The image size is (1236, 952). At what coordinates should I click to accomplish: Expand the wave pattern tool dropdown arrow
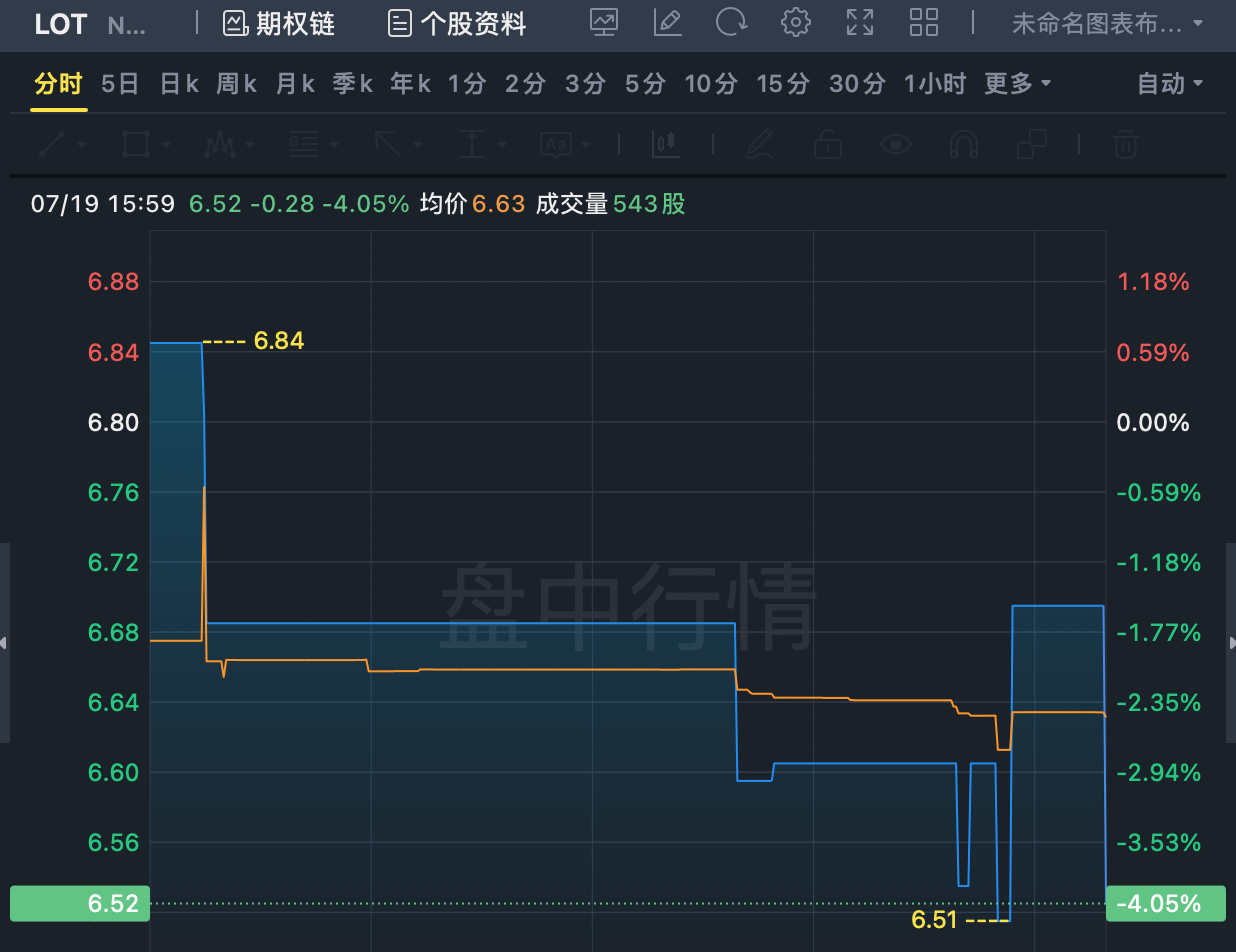249,145
